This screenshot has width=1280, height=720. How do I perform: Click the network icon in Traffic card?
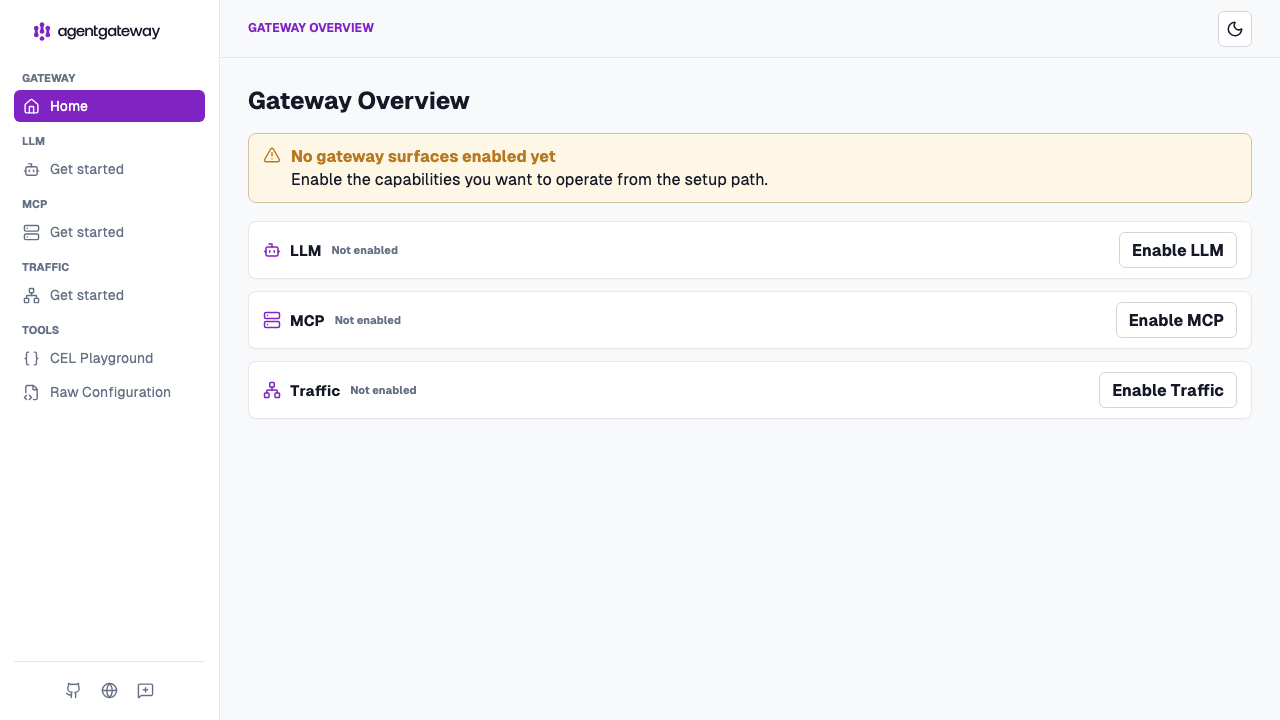[x=272, y=390]
